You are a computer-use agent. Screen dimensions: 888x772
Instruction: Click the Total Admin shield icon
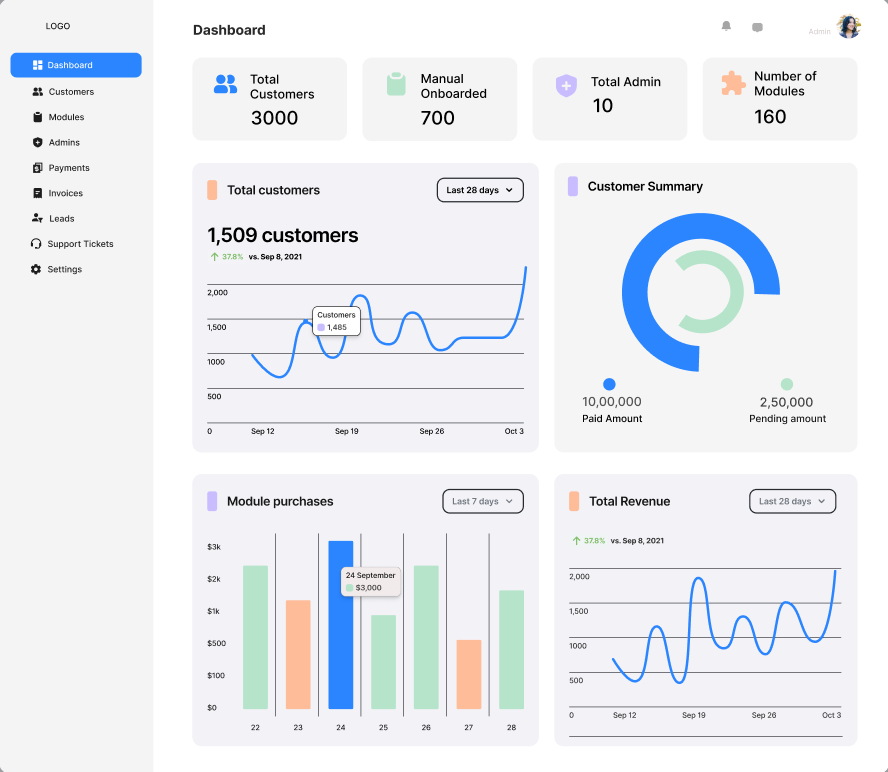[x=566, y=85]
